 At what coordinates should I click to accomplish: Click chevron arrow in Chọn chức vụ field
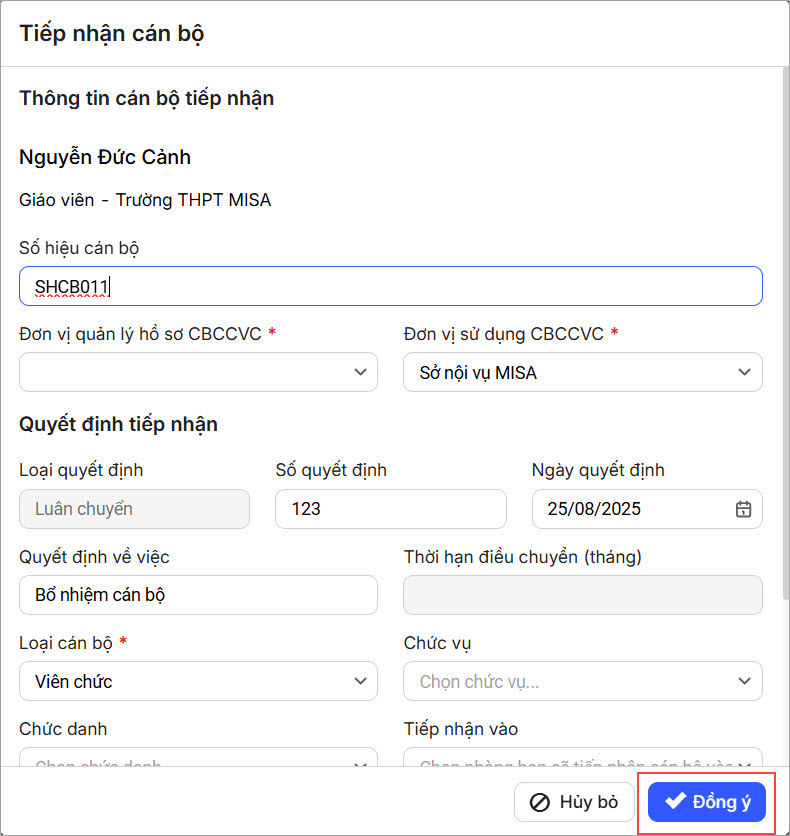(x=743, y=681)
